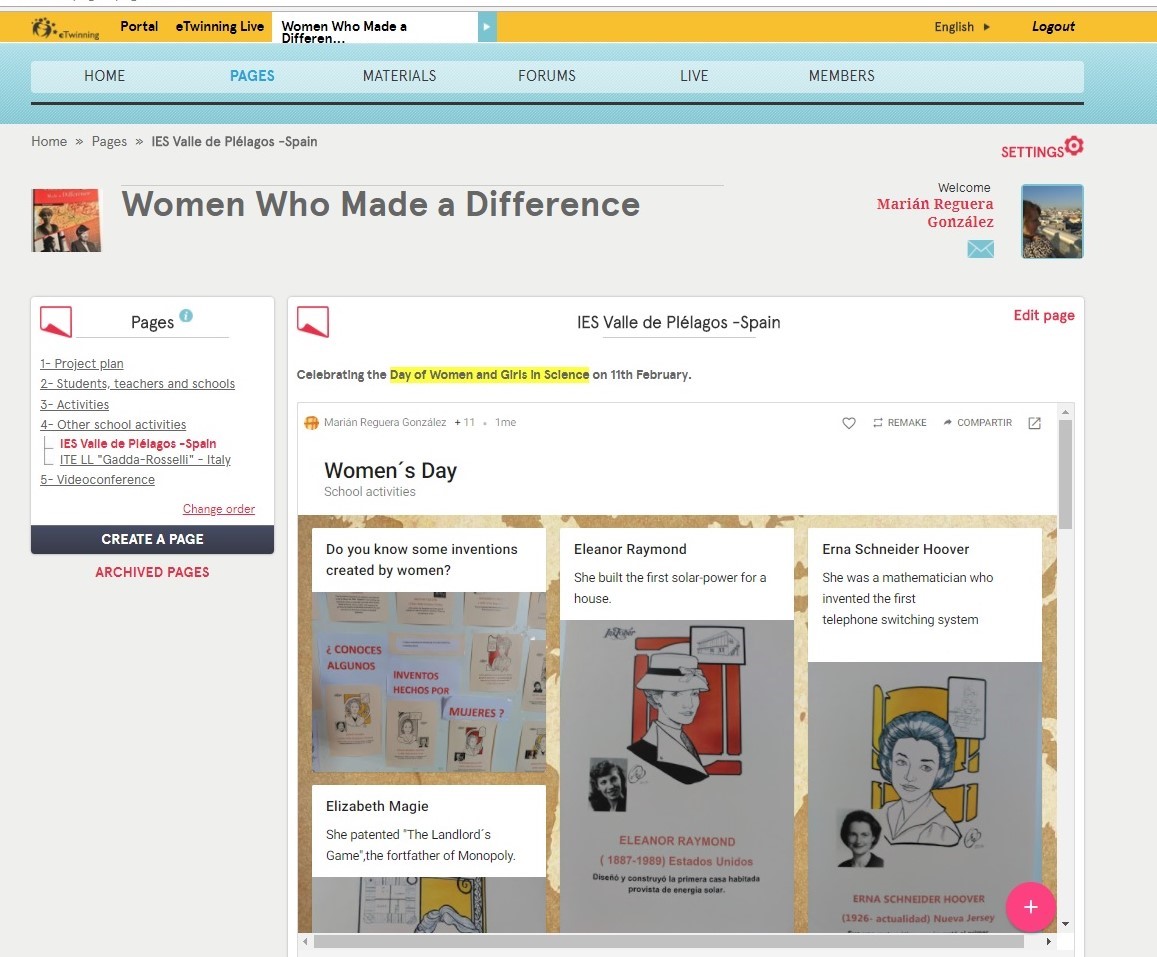Image resolution: width=1157 pixels, height=957 pixels.
Task: Expand the project tab arrow
Action: [487, 27]
